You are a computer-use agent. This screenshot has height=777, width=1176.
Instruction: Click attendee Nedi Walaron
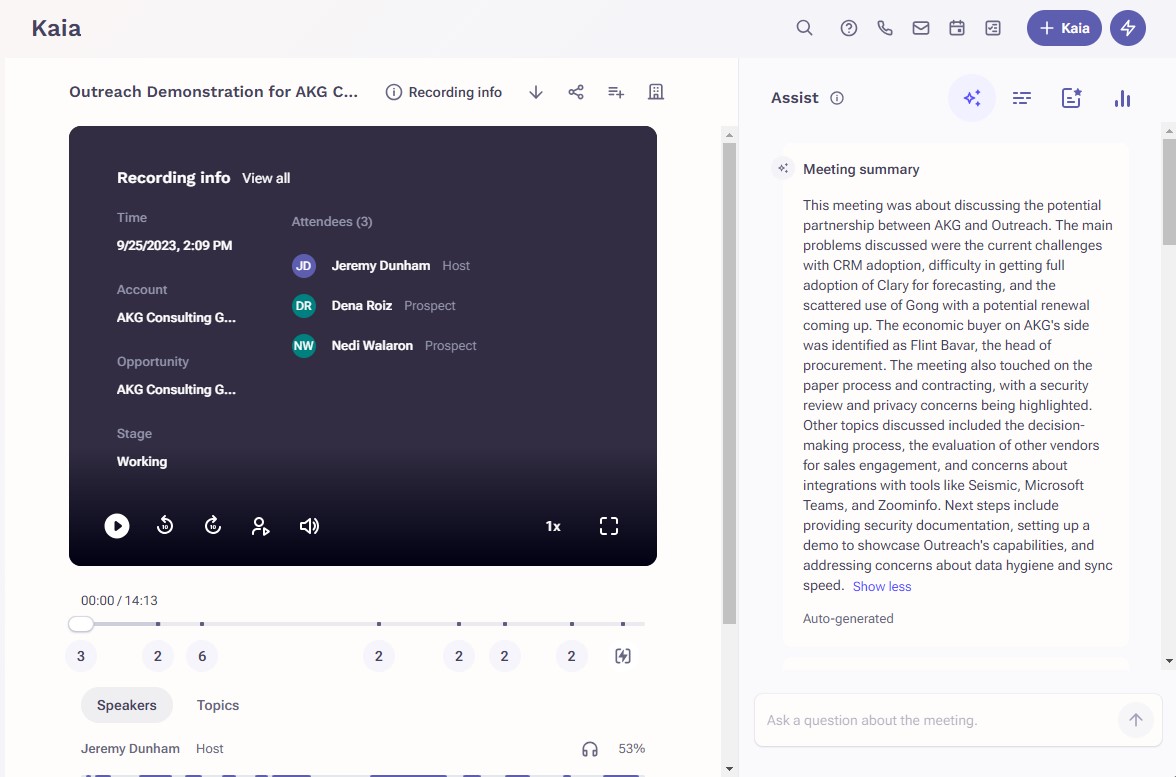coord(372,346)
